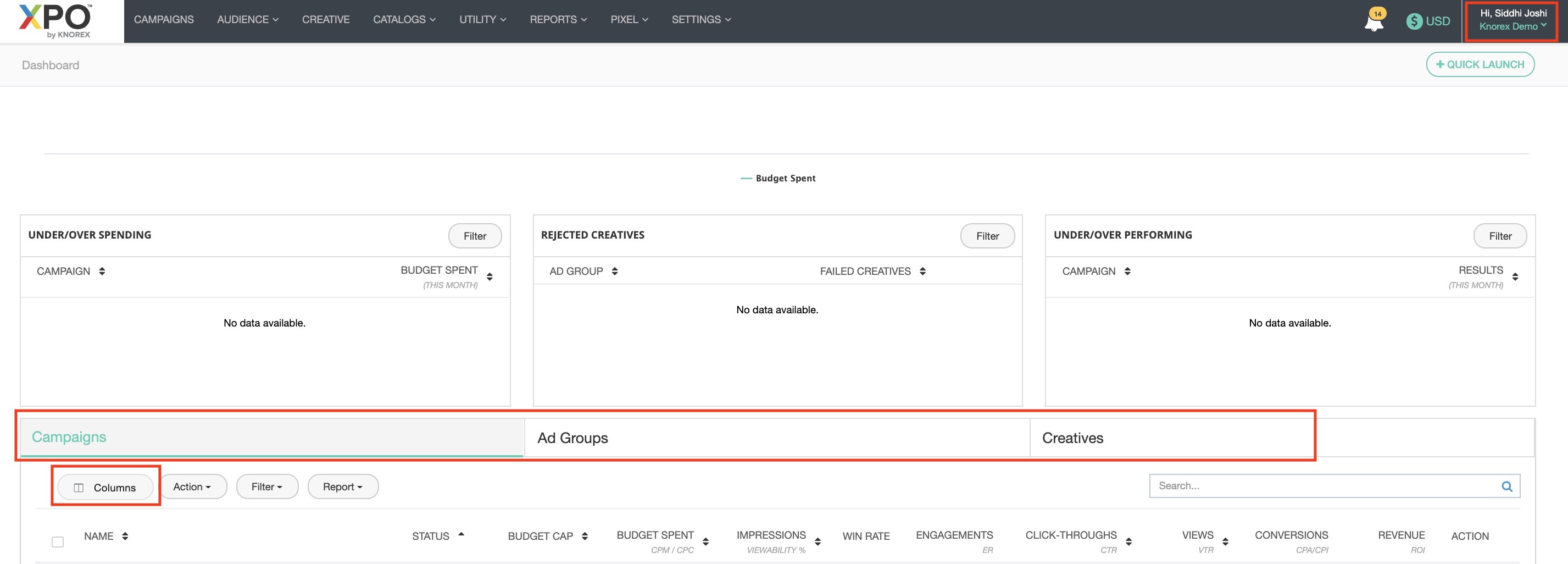
Task: Open the Action dropdown
Action: coord(192,486)
